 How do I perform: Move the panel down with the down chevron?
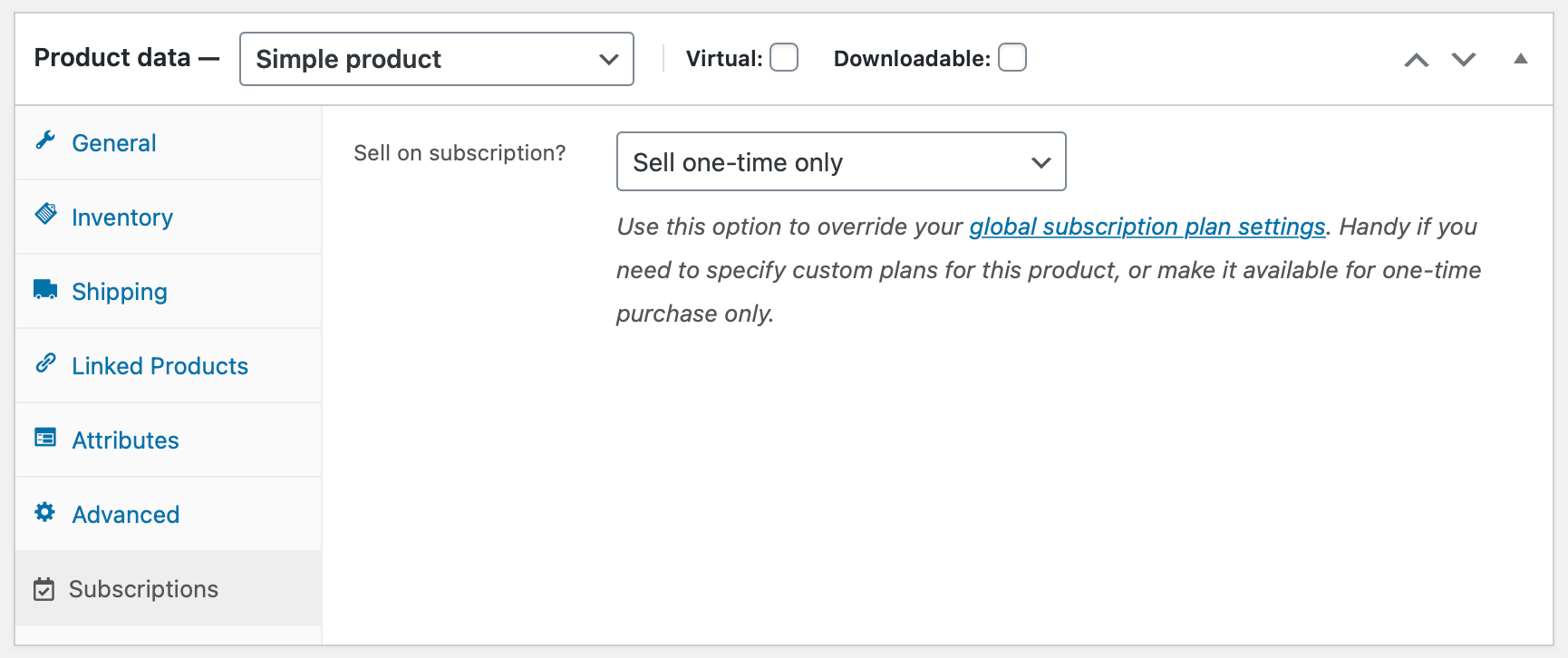[x=1464, y=60]
